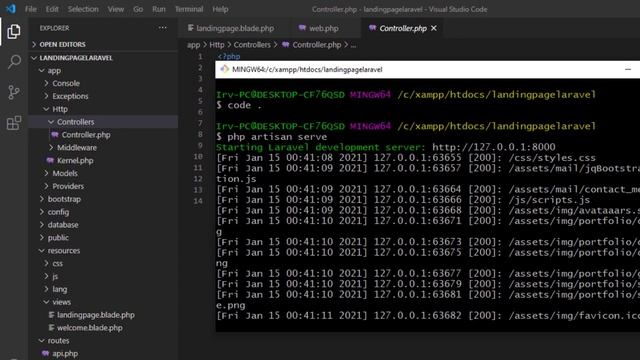Expand the js folder under resources

pyautogui.click(x=103, y=276)
